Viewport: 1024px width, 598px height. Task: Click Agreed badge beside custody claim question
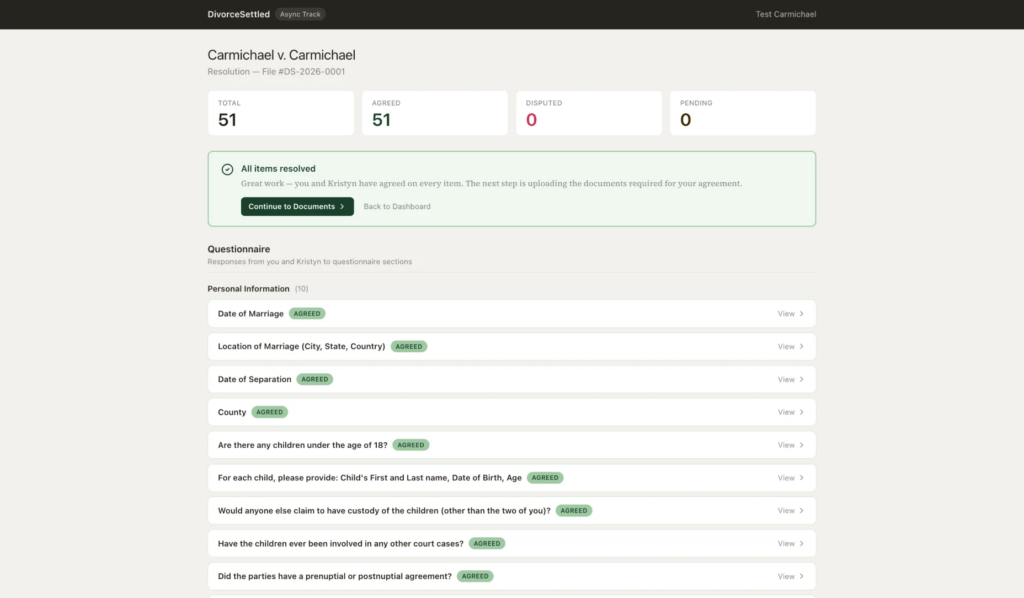[x=574, y=511]
